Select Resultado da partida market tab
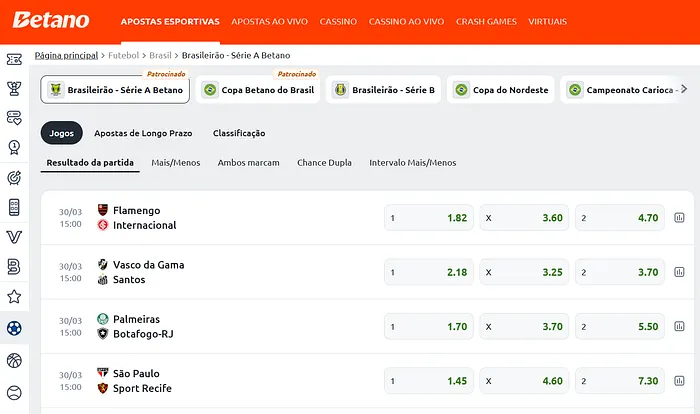 [x=90, y=163]
